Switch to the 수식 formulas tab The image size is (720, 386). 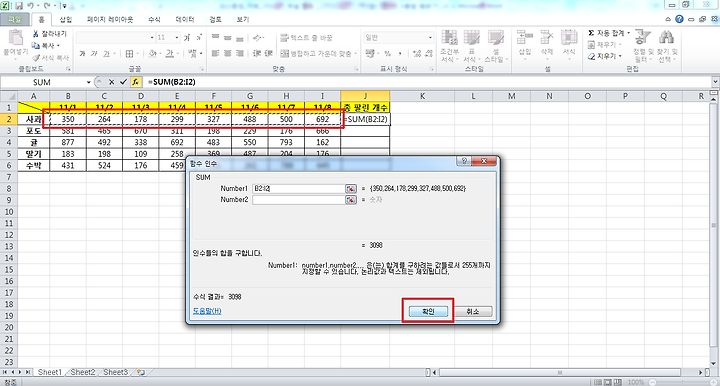tap(154, 20)
